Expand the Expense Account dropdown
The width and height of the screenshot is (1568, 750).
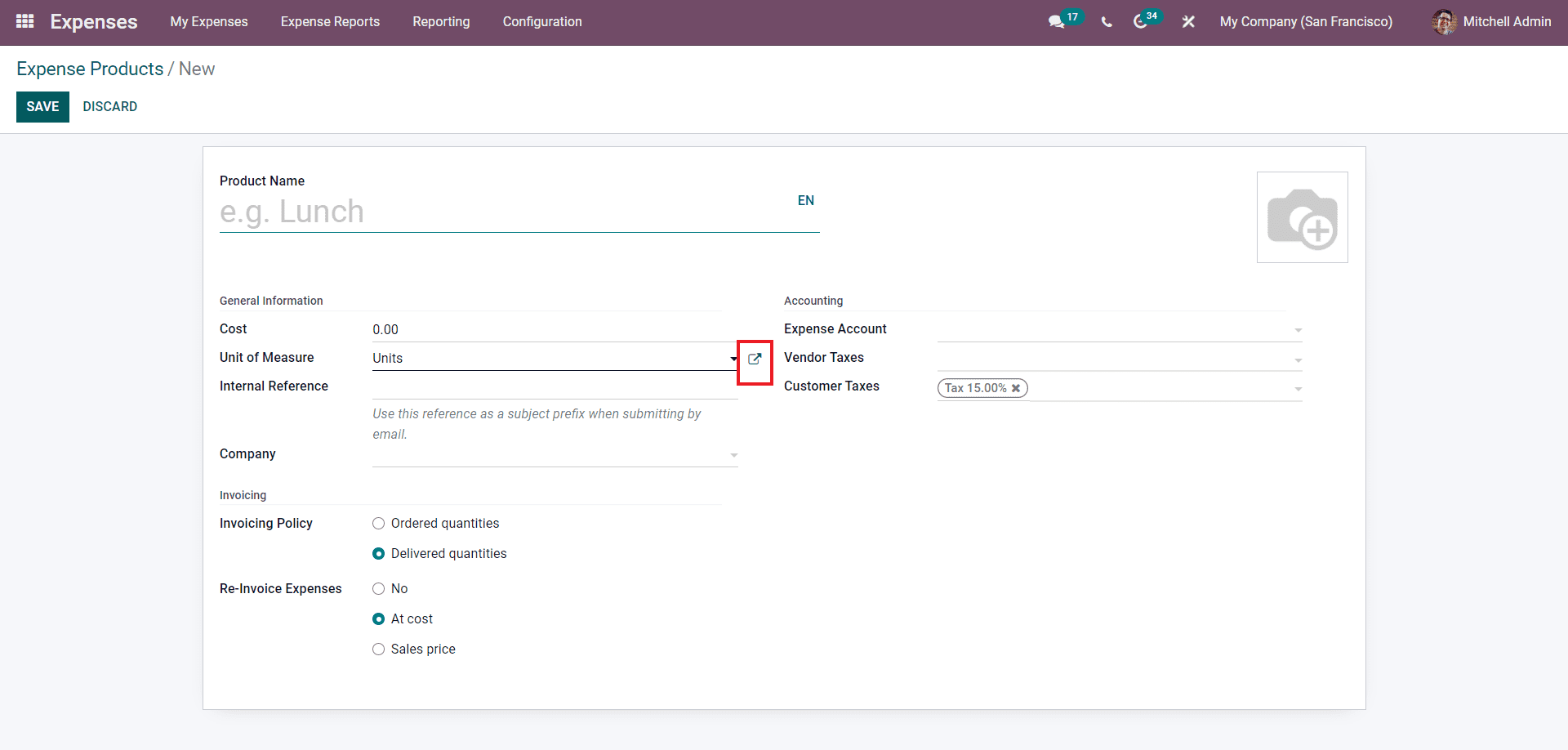point(1298,330)
